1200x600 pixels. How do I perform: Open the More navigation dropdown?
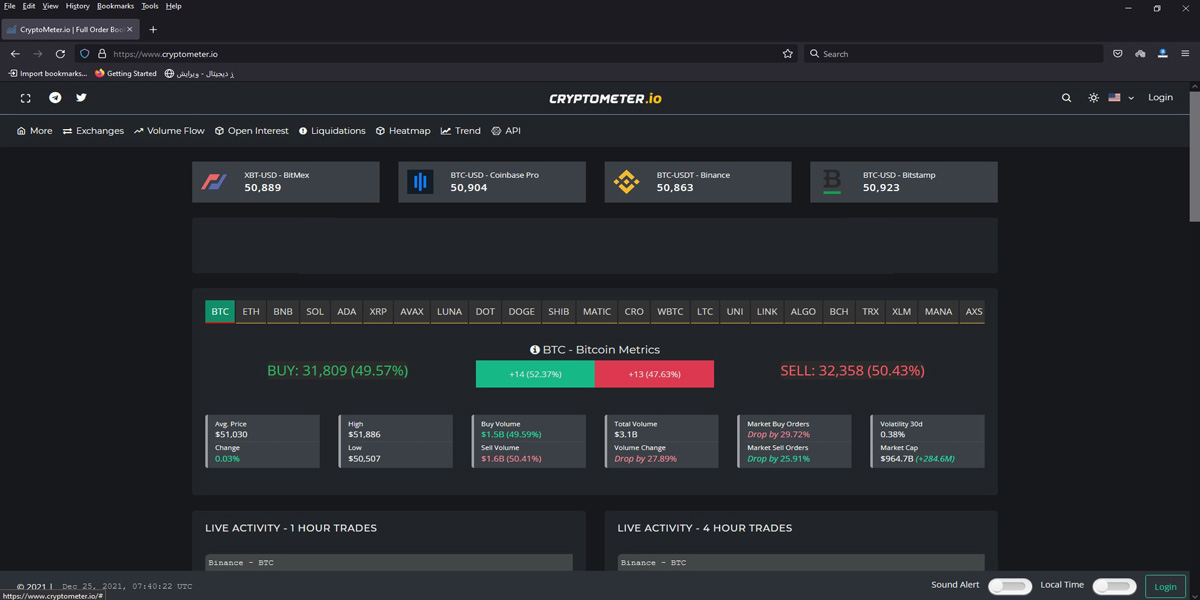pyautogui.click(x=34, y=130)
